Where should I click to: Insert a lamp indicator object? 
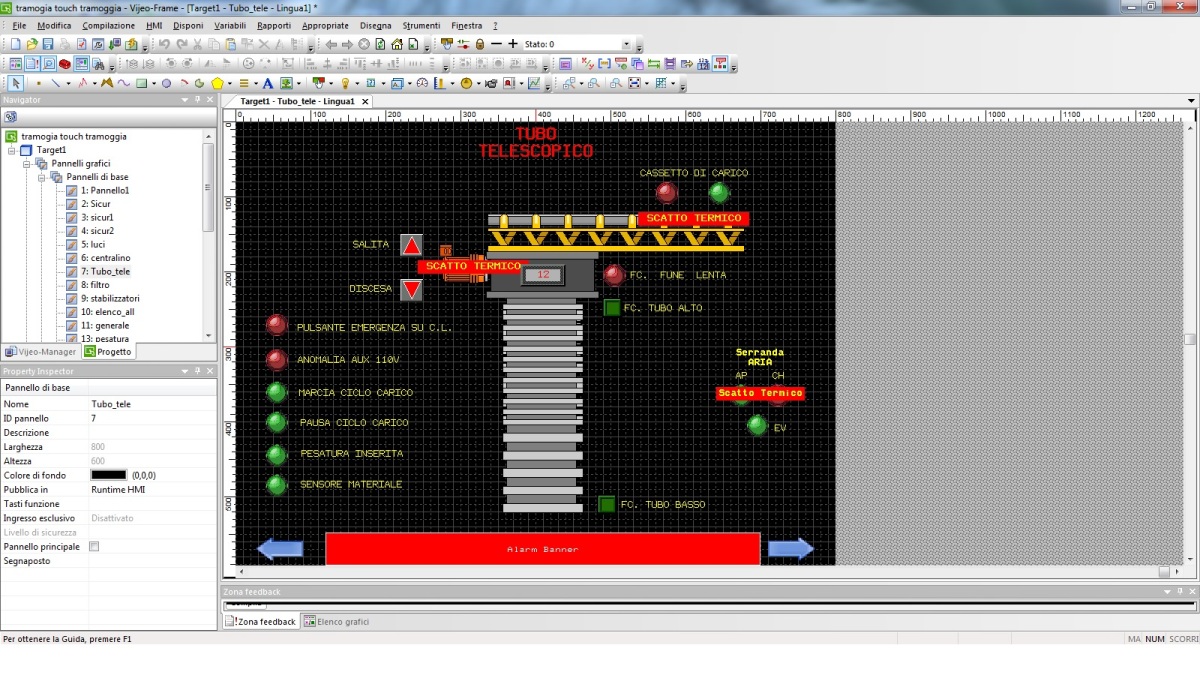[345, 83]
